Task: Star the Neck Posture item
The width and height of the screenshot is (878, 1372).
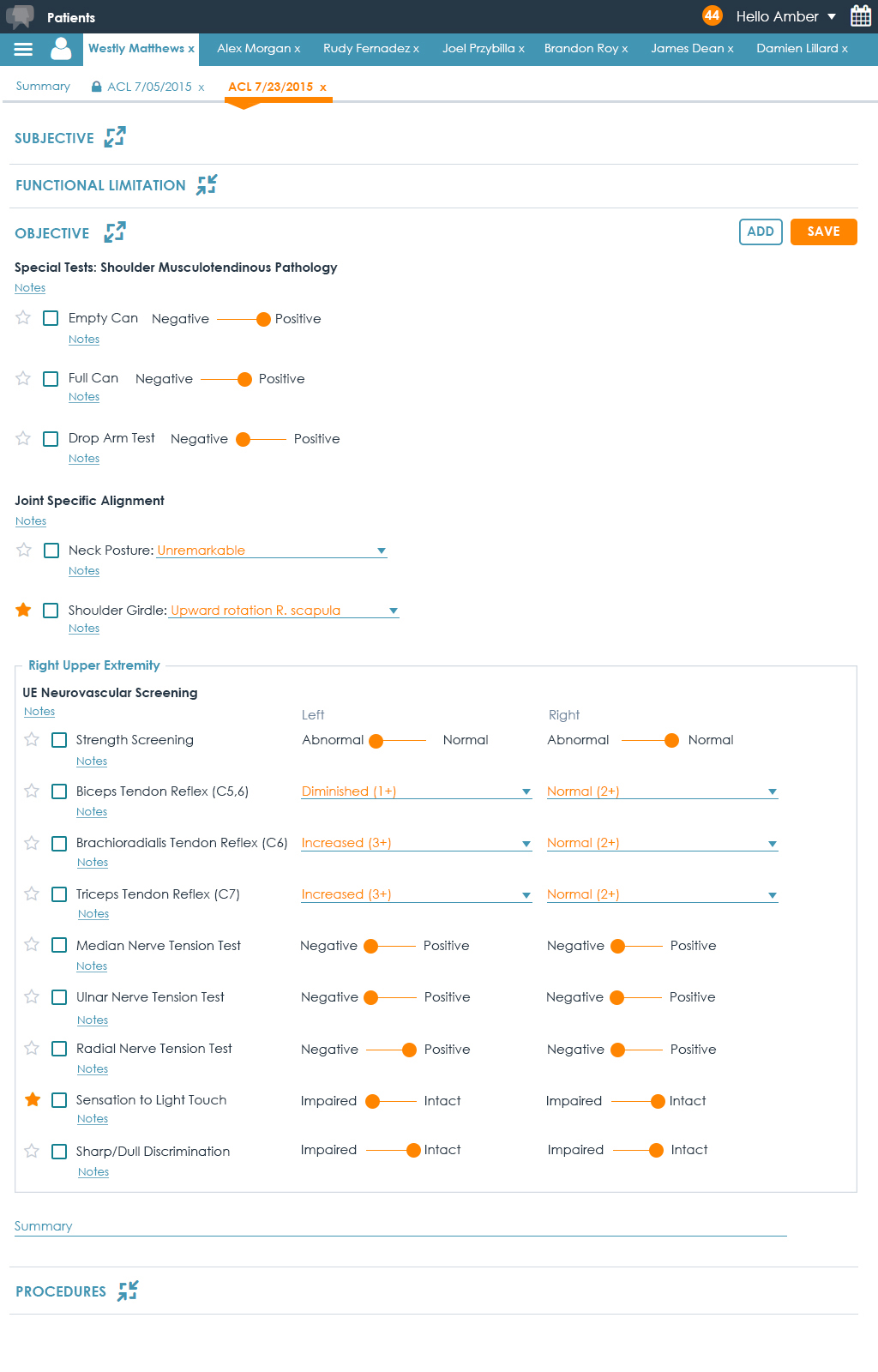Action: click(24, 550)
